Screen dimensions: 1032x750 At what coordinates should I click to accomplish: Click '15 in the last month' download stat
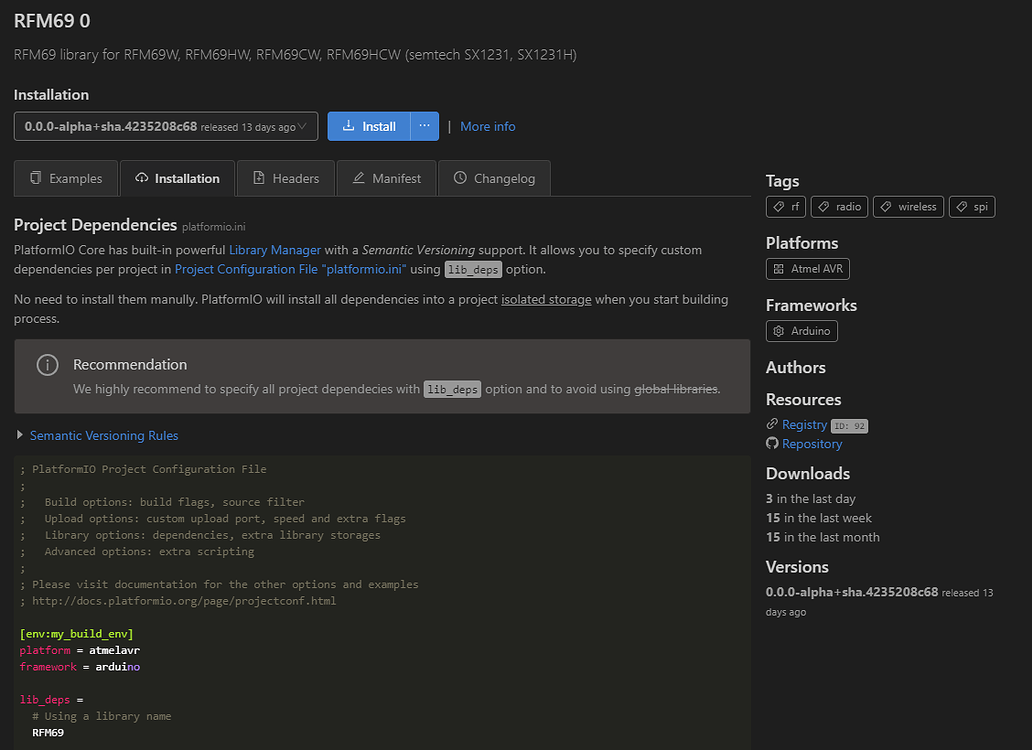click(823, 537)
